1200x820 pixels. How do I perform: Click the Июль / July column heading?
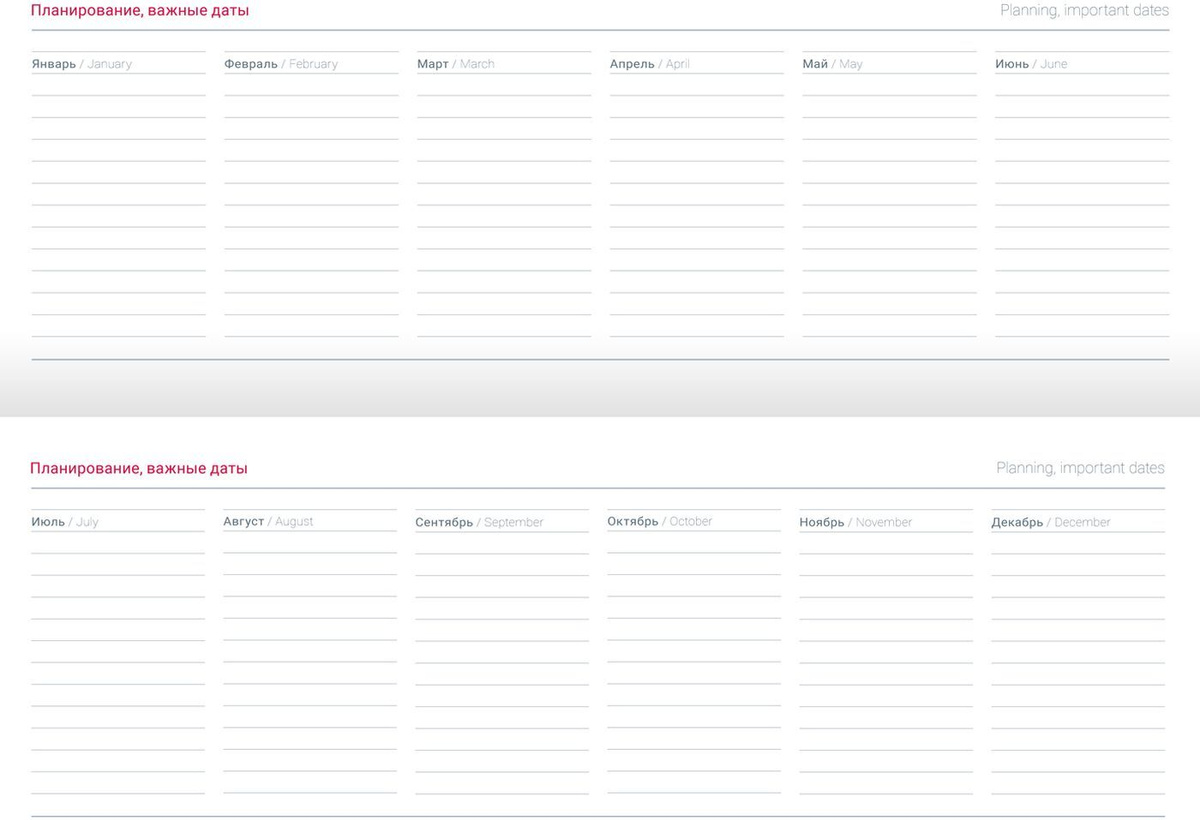[65, 522]
